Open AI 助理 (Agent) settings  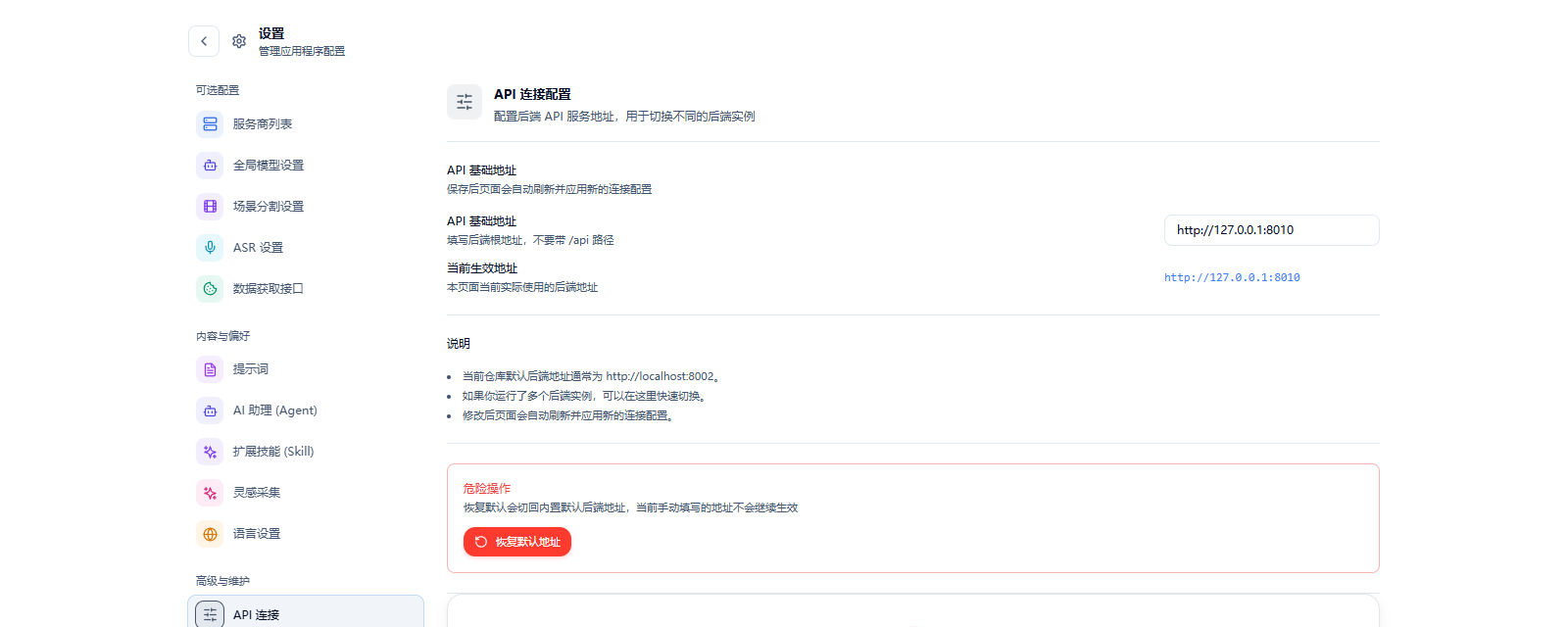pyautogui.click(x=306, y=410)
